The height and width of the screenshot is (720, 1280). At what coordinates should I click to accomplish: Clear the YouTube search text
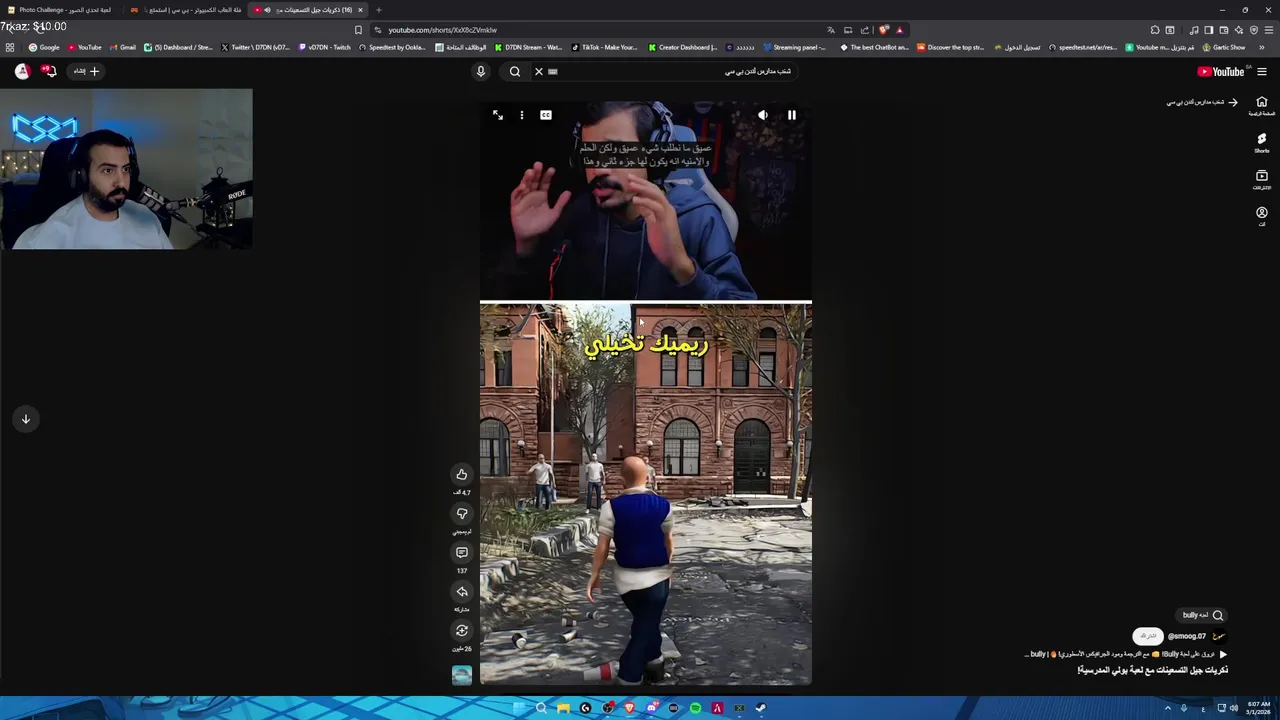538,71
